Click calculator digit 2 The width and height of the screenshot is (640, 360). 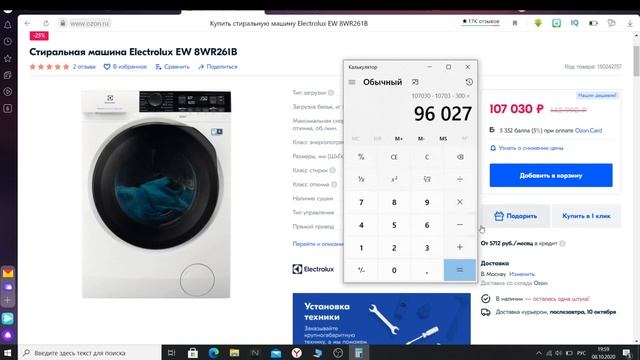(x=394, y=247)
